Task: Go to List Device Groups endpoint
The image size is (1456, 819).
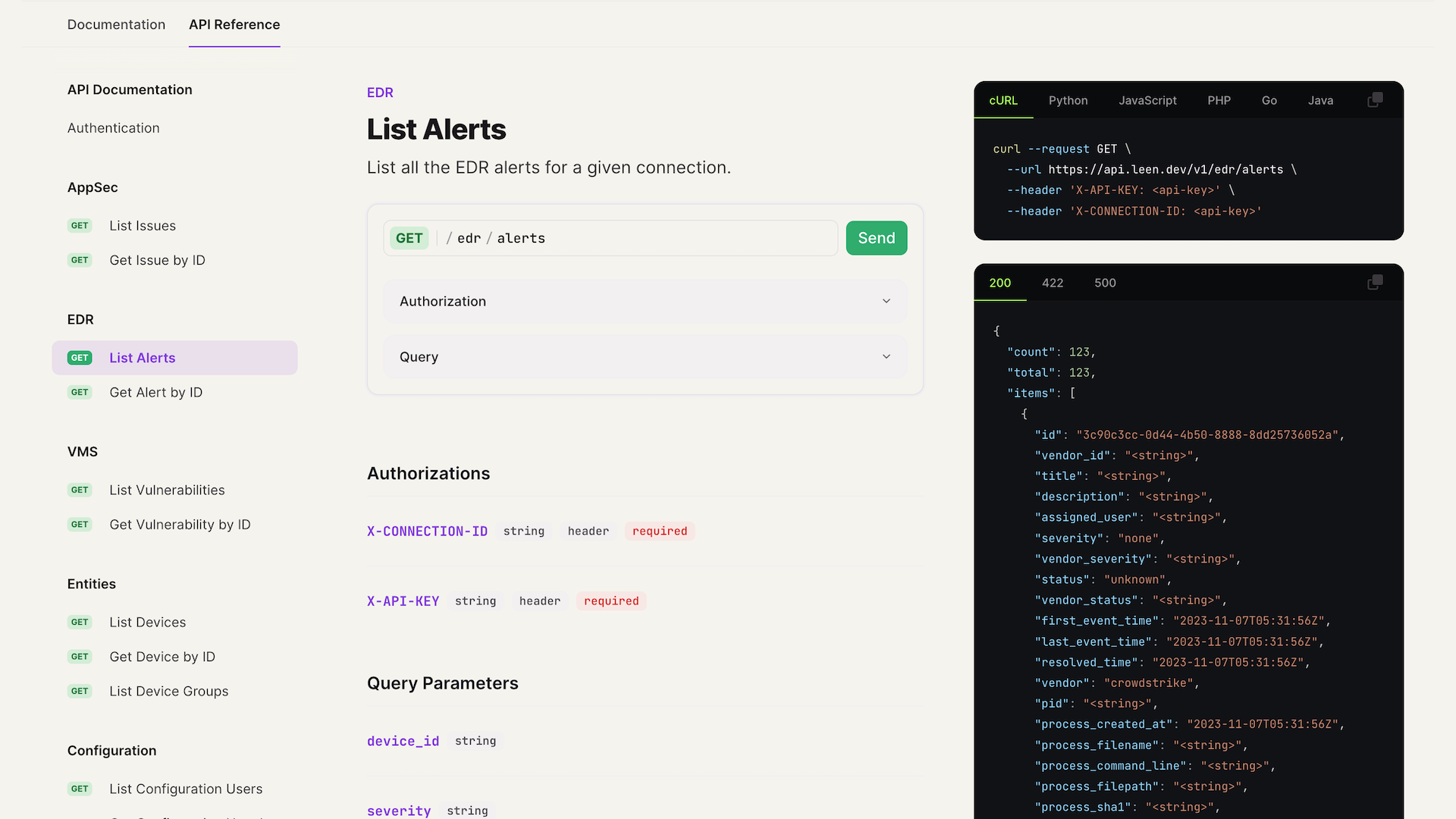Action: (168, 691)
